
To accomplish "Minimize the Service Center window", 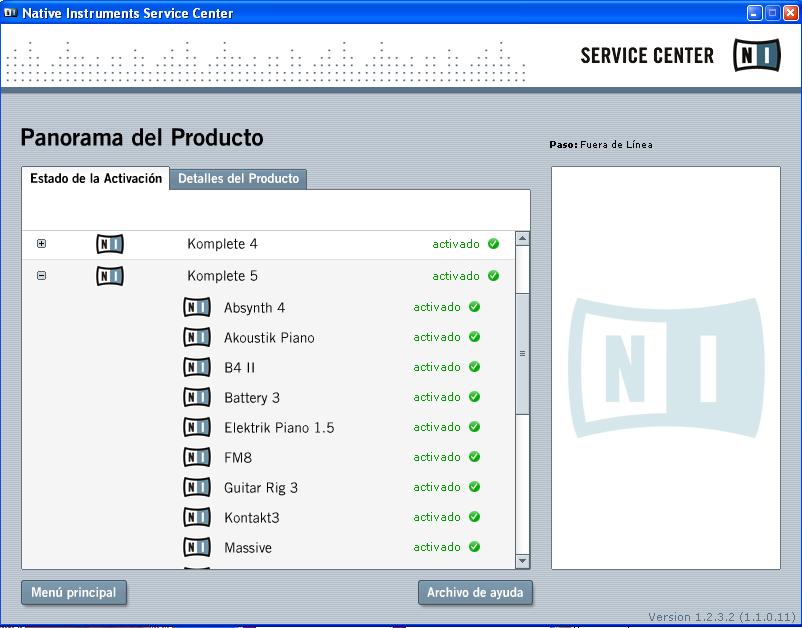I will 754,13.
